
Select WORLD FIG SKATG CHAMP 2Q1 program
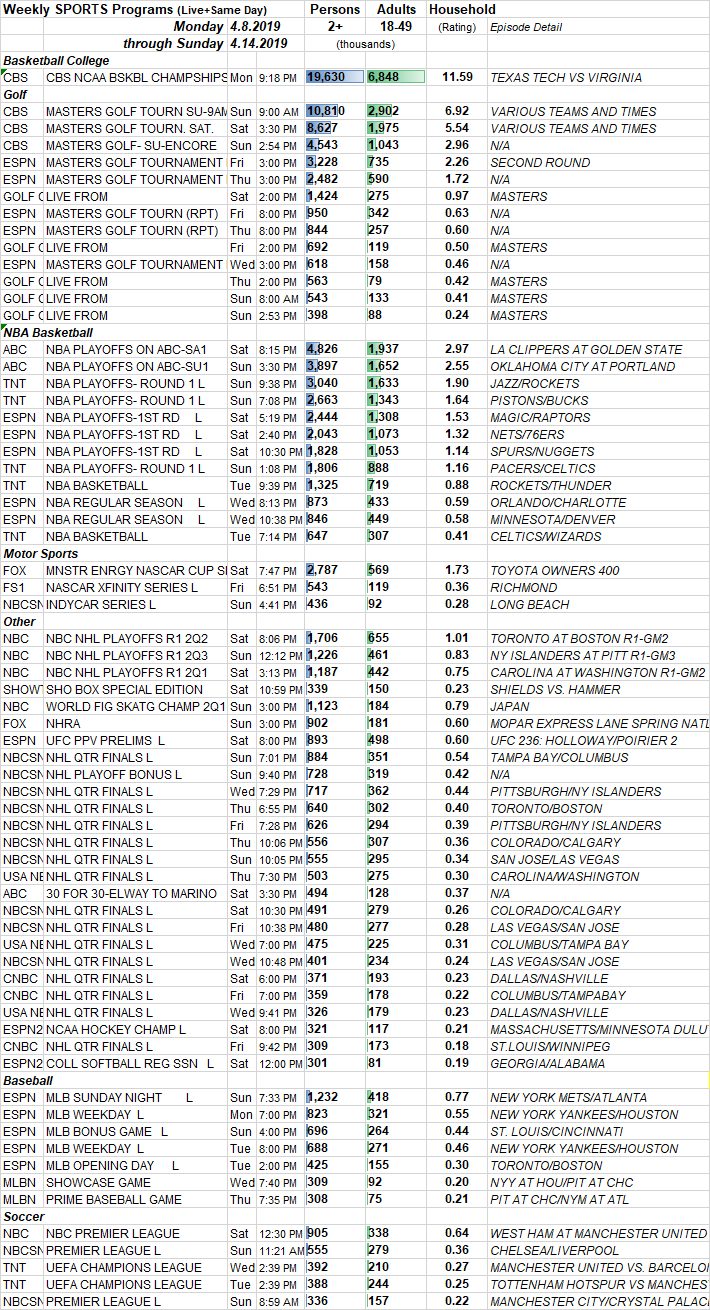click(136, 706)
